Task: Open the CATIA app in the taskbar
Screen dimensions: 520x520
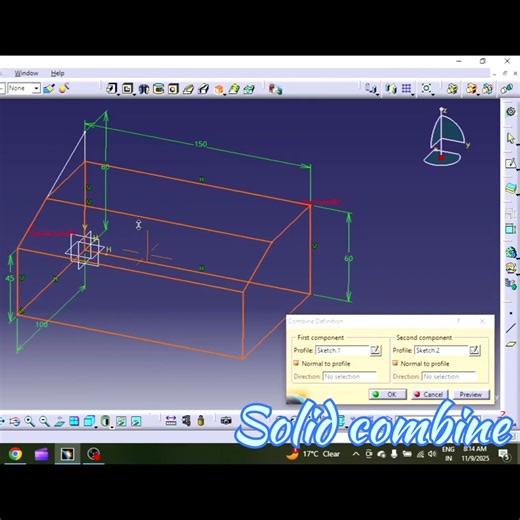Action: (x=67, y=454)
